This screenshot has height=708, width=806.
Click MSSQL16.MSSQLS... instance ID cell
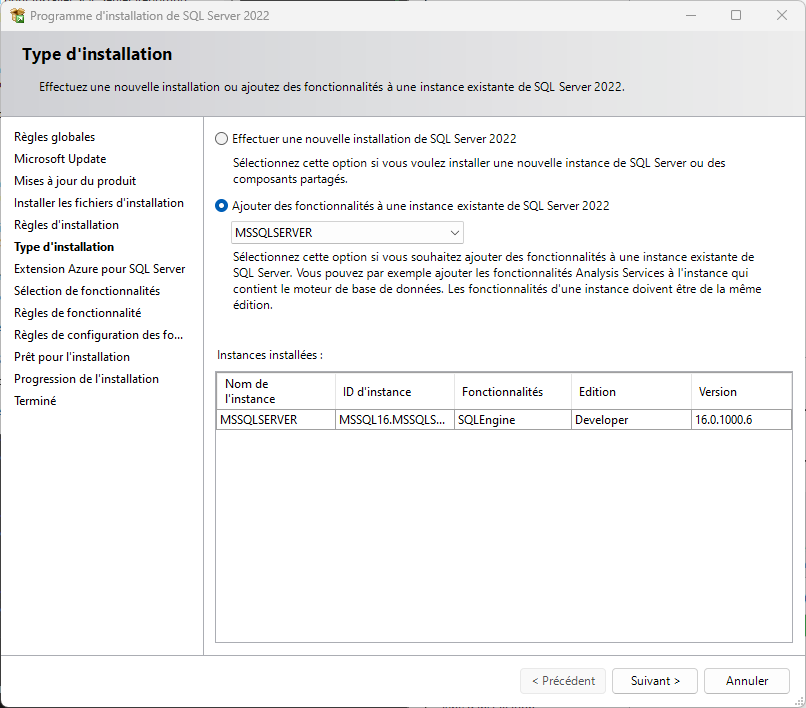(x=395, y=420)
